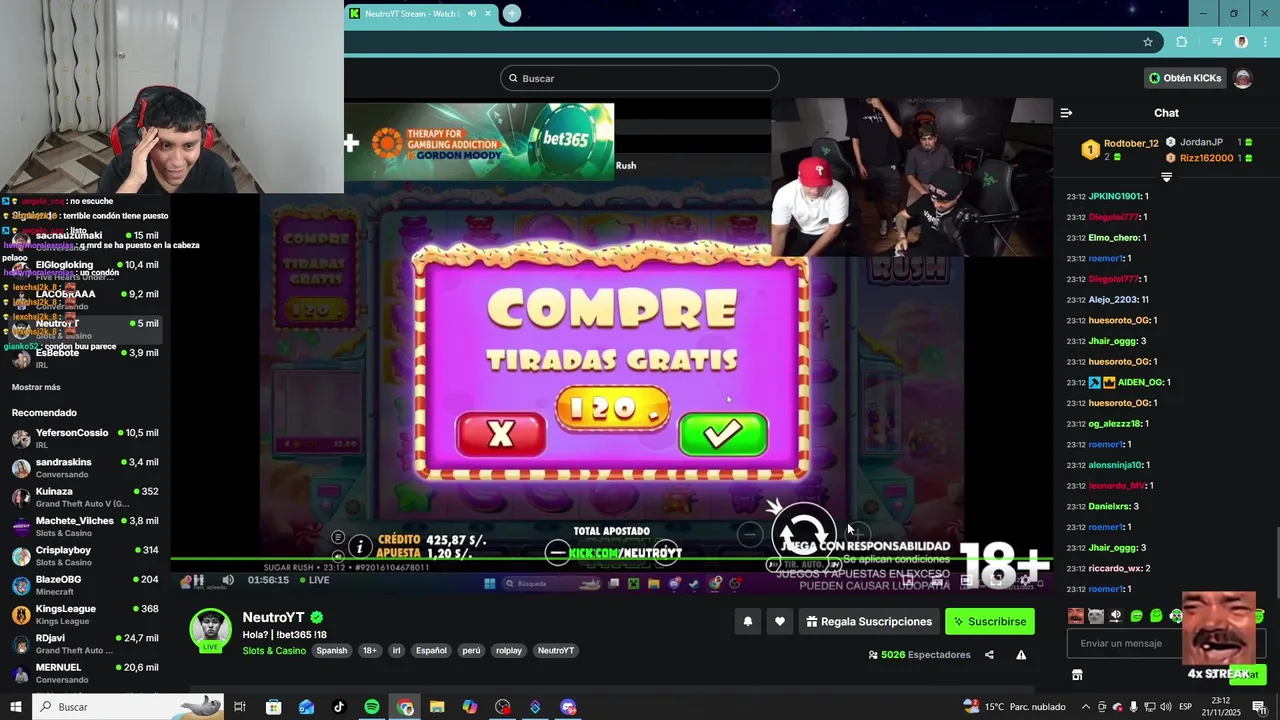Click the rolplay tag
The width and height of the screenshot is (1280, 720).
(x=509, y=651)
